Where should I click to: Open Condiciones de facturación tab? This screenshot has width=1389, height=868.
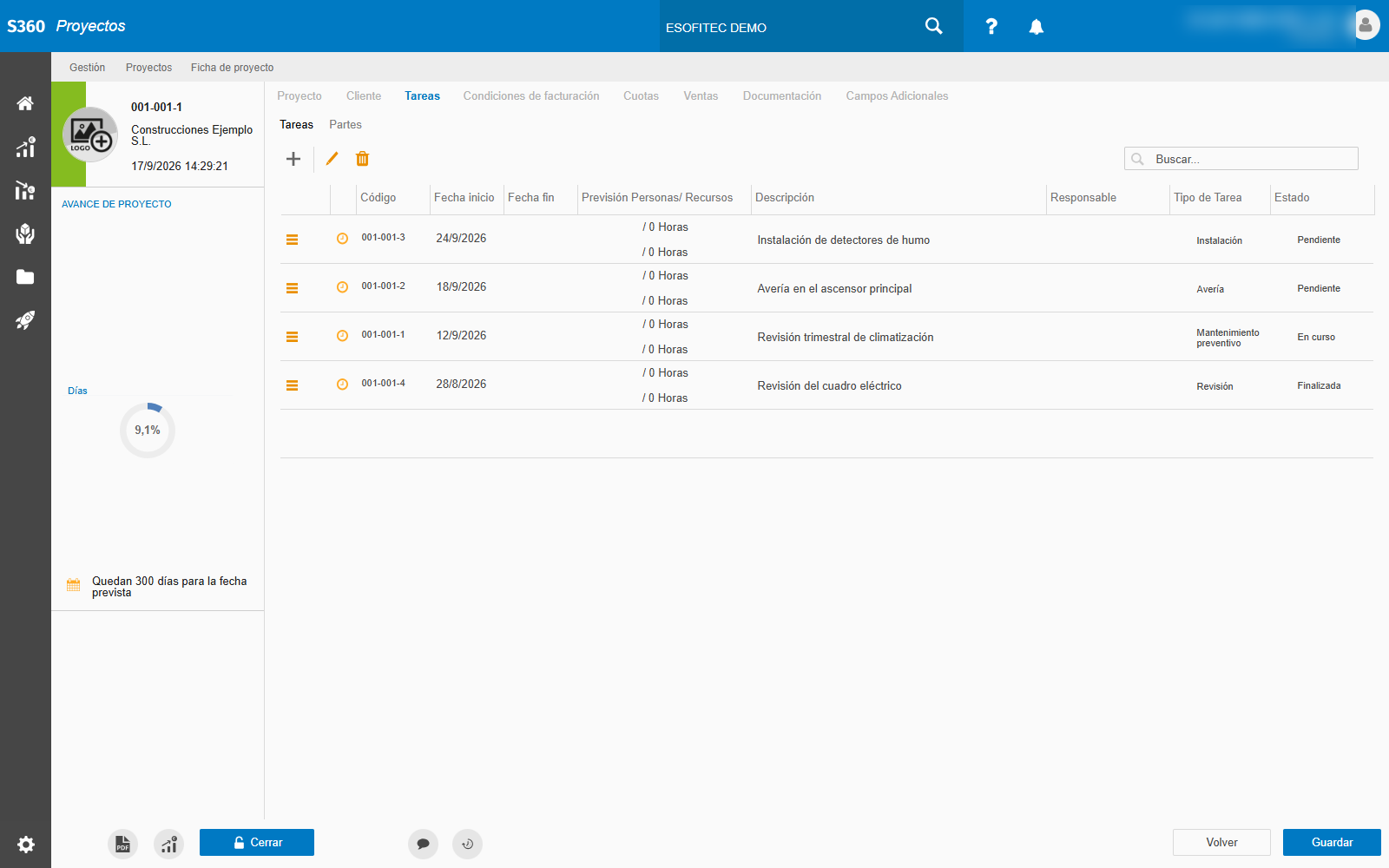531,96
